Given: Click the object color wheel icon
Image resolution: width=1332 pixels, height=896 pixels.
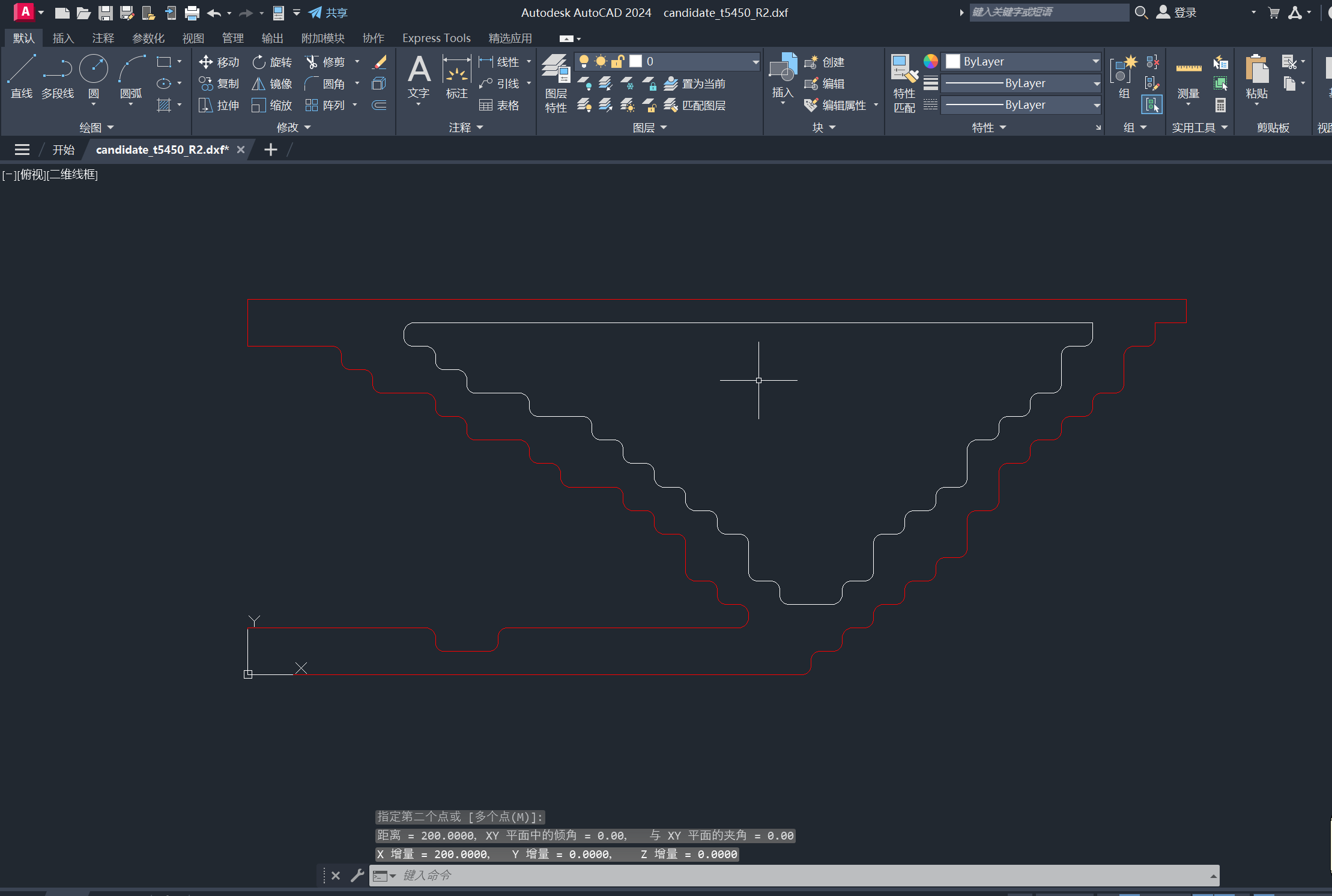Looking at the screenshot, I should point(930,61).
